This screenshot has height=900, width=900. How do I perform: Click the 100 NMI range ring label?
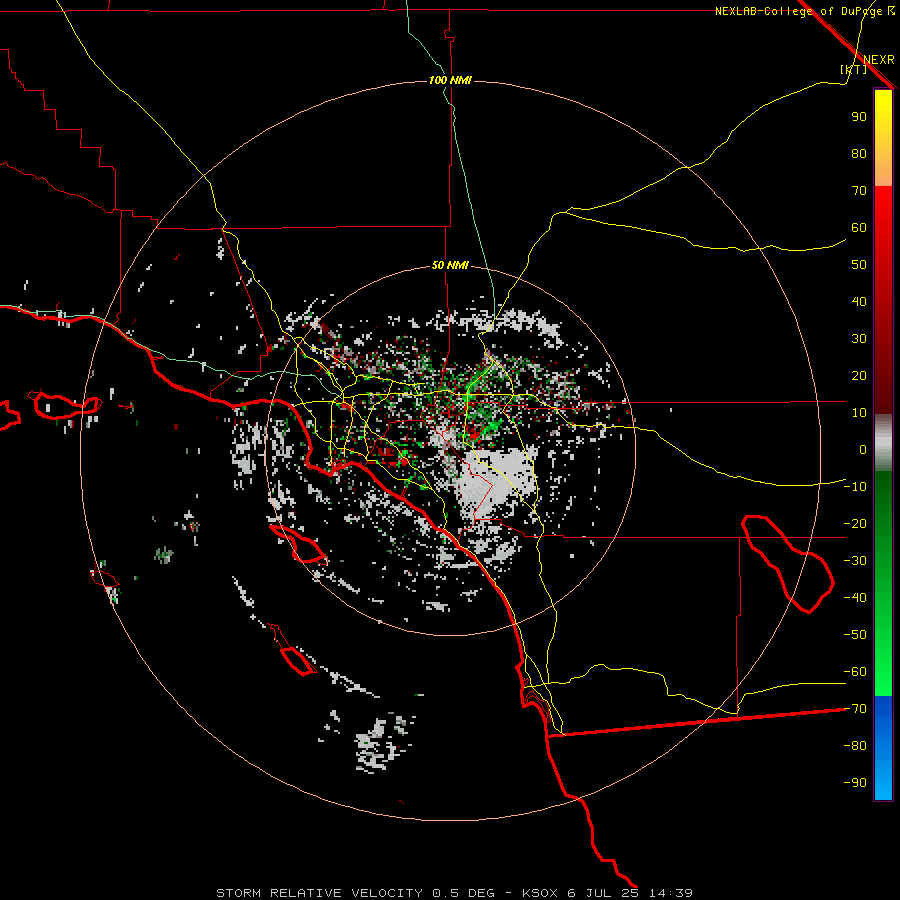[450, 80]
